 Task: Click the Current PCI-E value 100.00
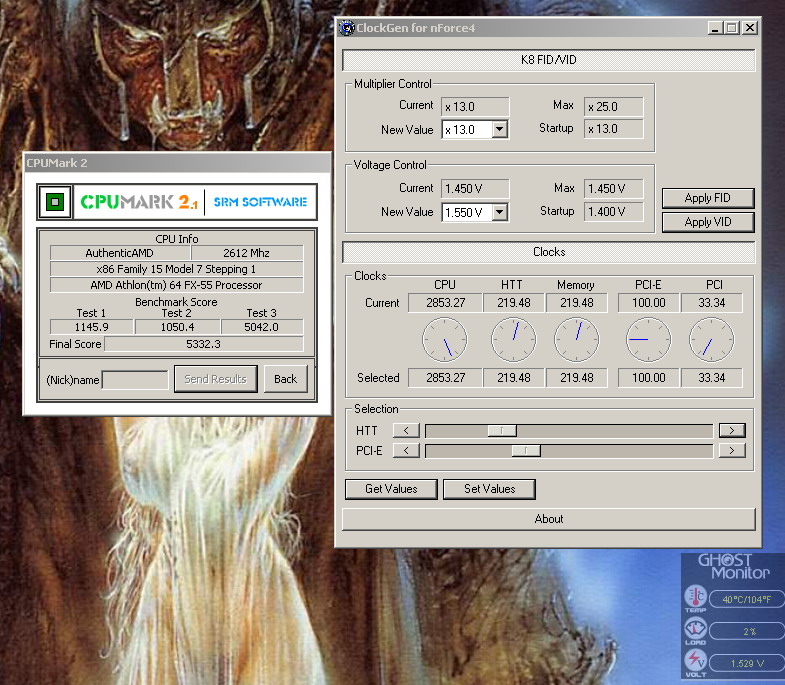point(648,303)
